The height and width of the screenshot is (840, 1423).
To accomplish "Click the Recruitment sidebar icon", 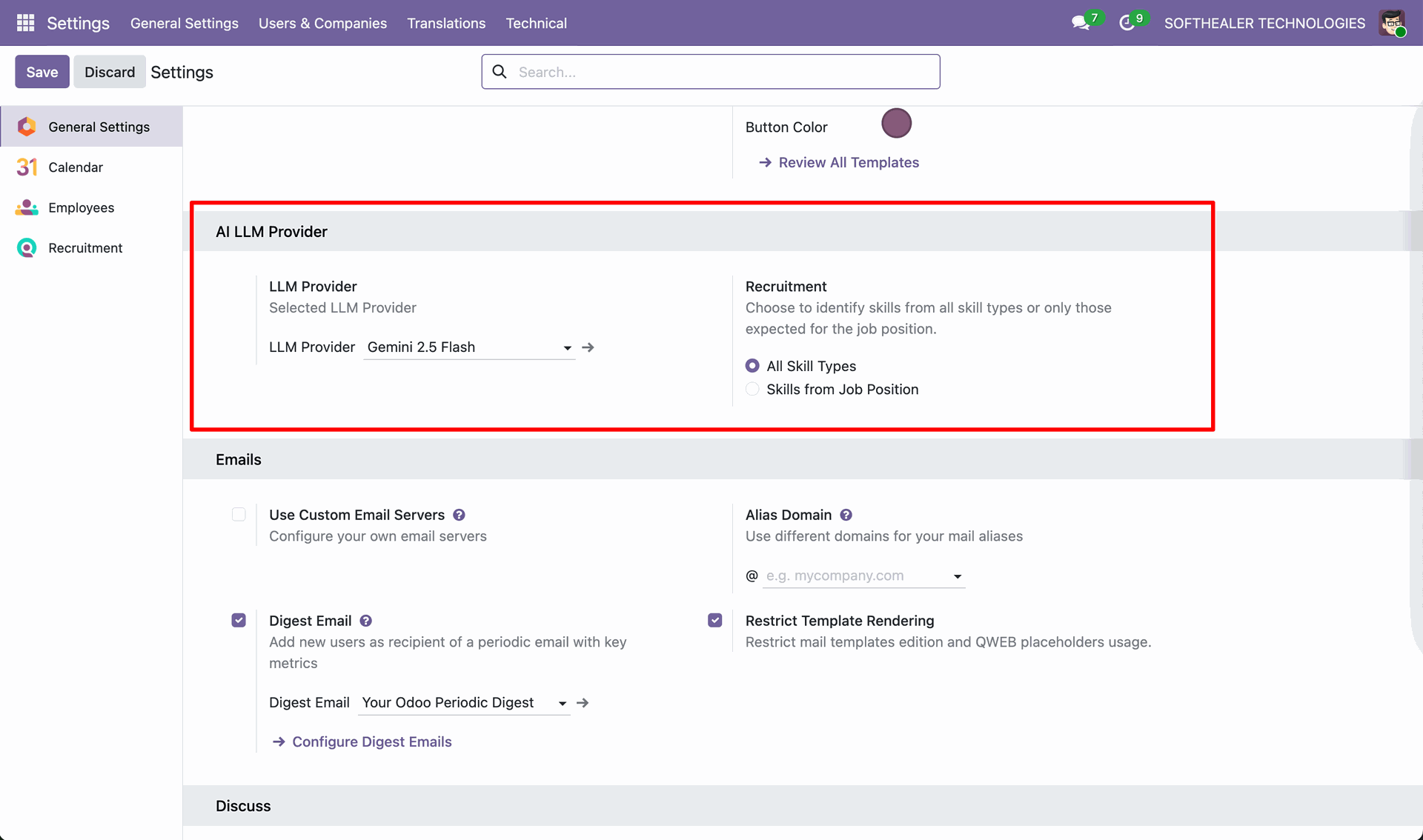I will (27, 248).
